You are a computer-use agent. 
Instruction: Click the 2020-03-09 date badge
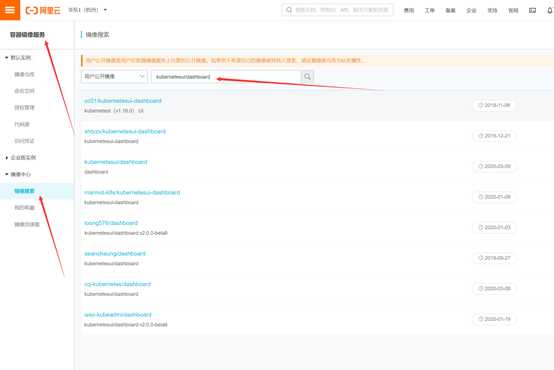tap(494, 166)
